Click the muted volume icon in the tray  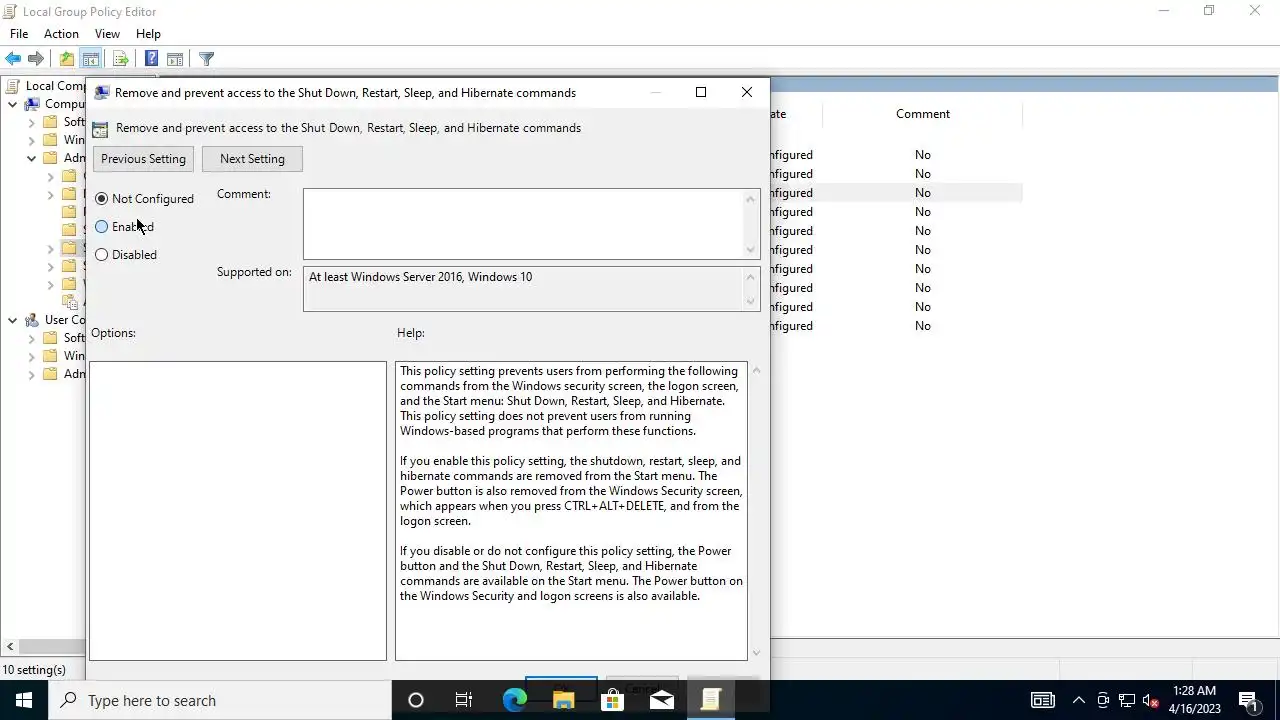point(1151,700)
